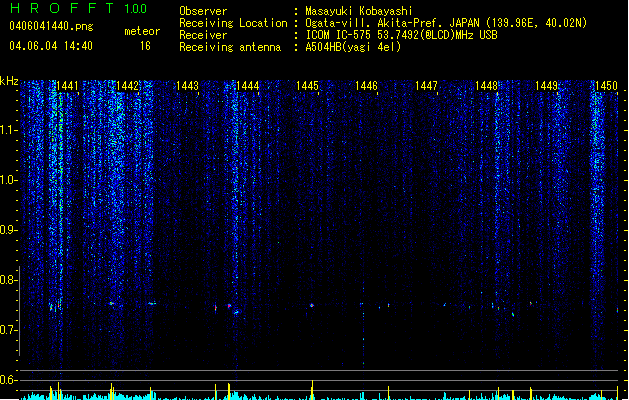The width and height of the screenshot is (629, 400).
Task: Click observer name Masayuki Kobayashi
Action: point(359,11)
